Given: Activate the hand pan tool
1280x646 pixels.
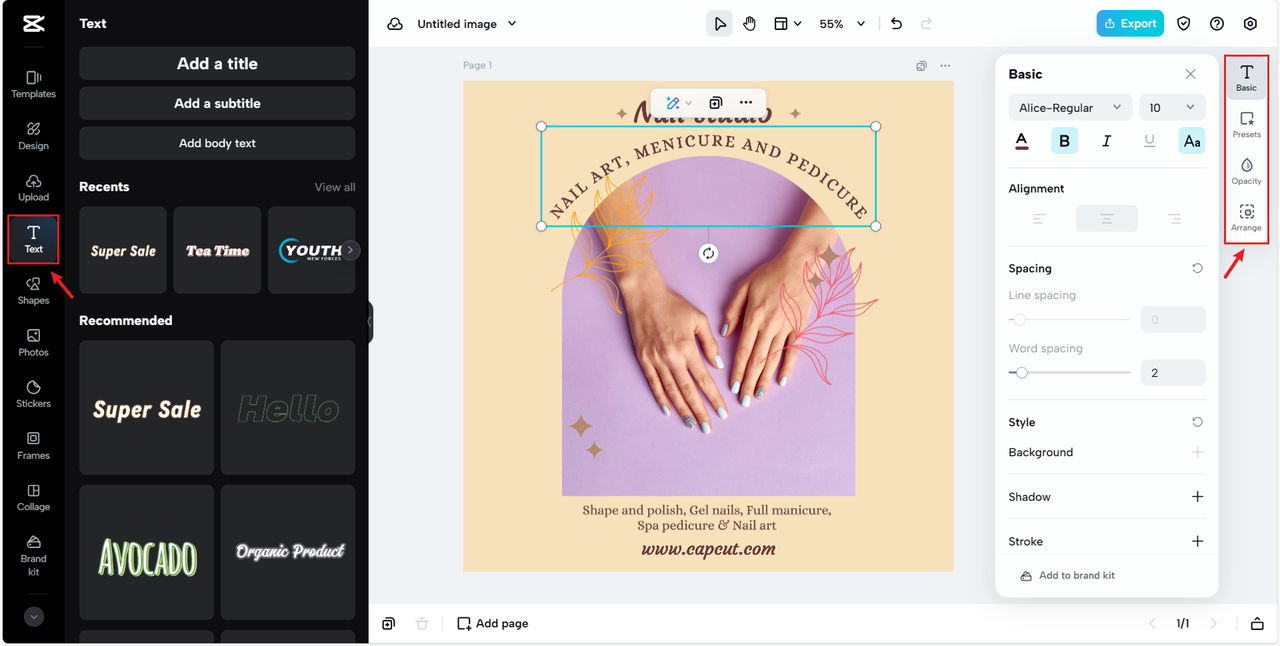Looking at the screenshot, I should (750, 24).
